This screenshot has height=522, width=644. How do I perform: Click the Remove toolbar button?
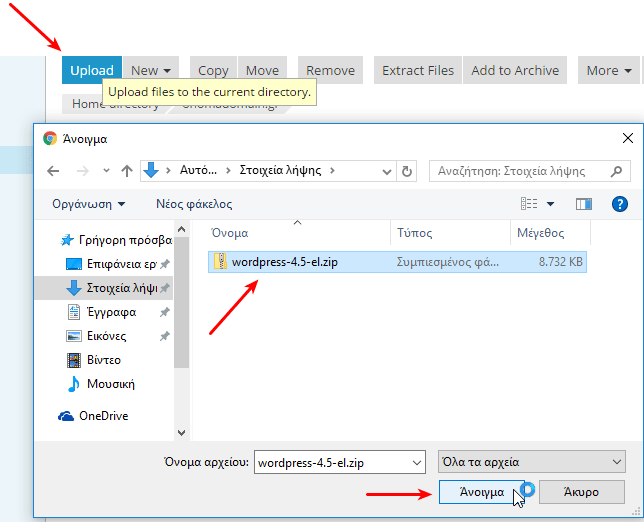tap(330, 70)
